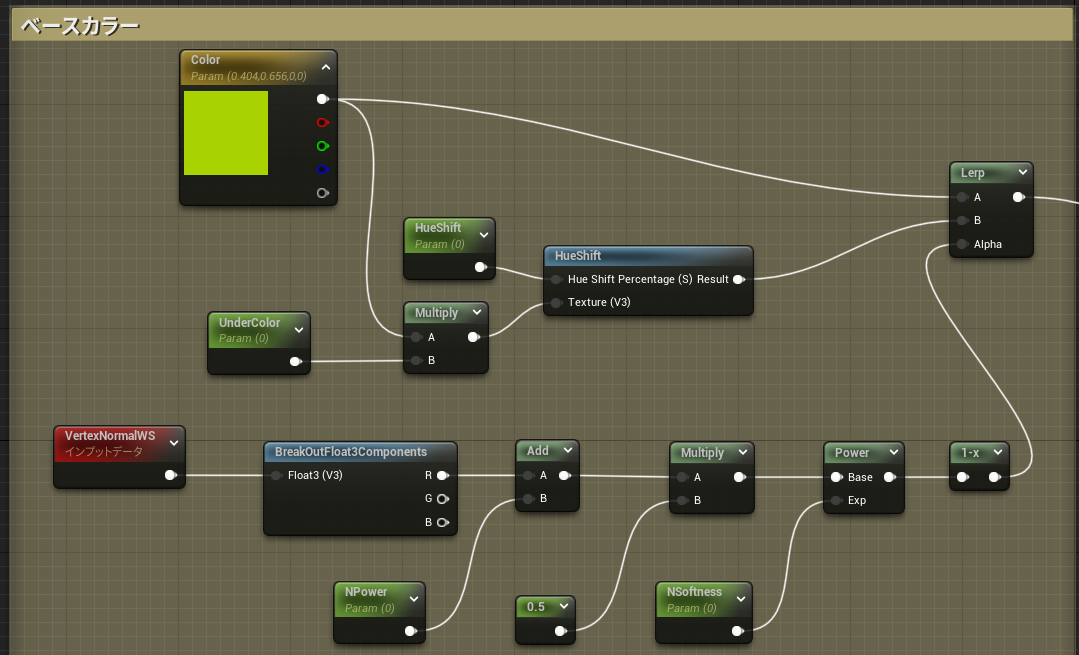Click the Hue Shift Percentage (S) input pin
The image size is (1079, 655).
pos(556,279)
